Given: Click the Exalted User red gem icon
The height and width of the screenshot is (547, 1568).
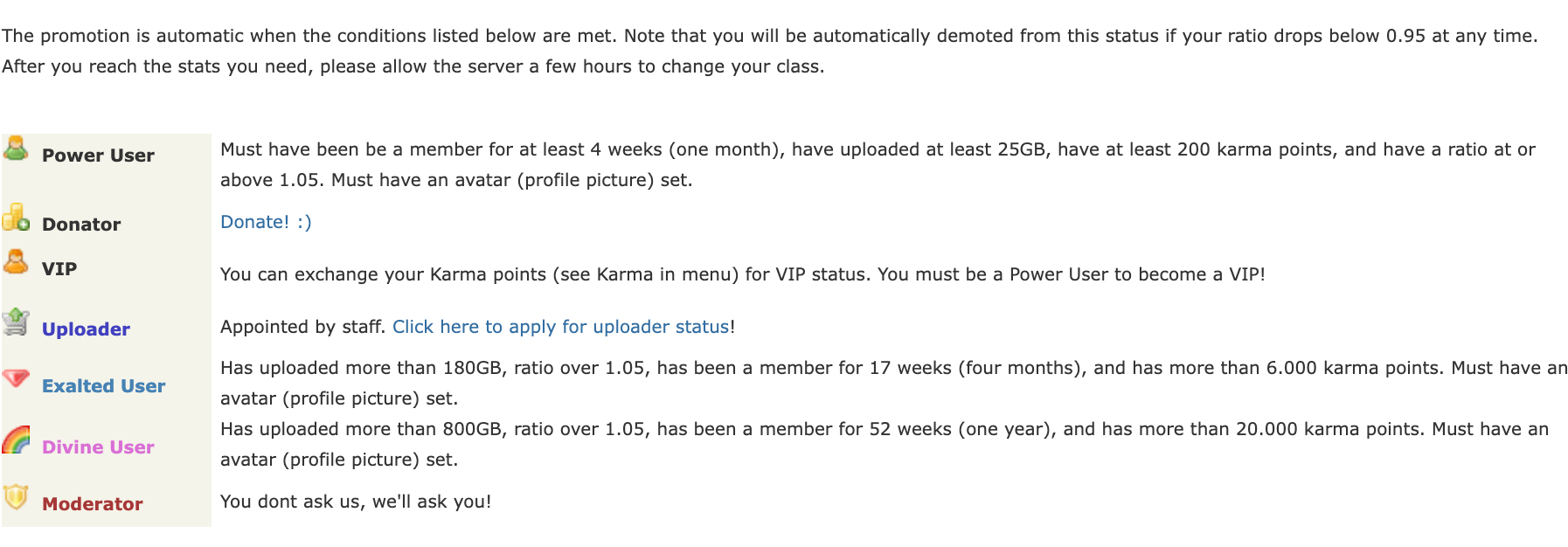Looking at the screenshot, I should 16,378.
